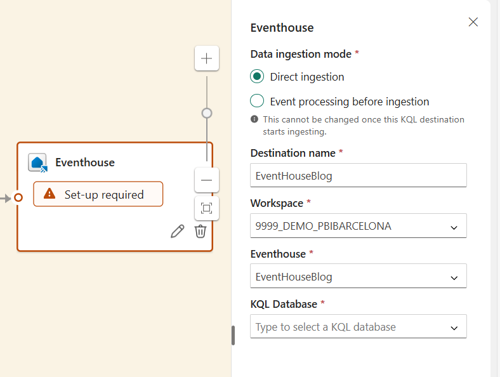Open the Eventhouse dropdown
Image resolution: width=500 pixels, height=377 pixels.
point(358,276)
